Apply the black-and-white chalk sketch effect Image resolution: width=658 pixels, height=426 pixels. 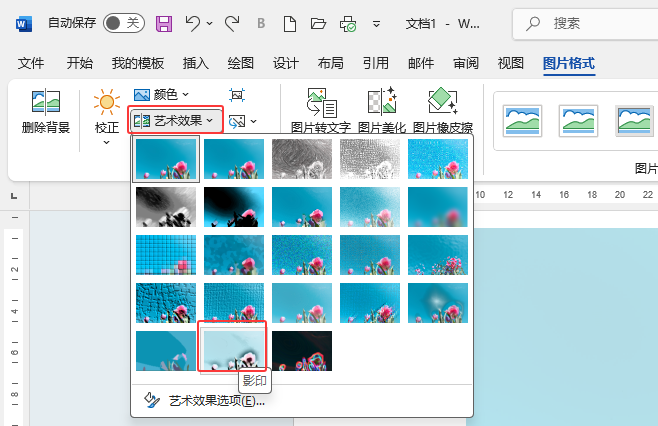[166, 207]
